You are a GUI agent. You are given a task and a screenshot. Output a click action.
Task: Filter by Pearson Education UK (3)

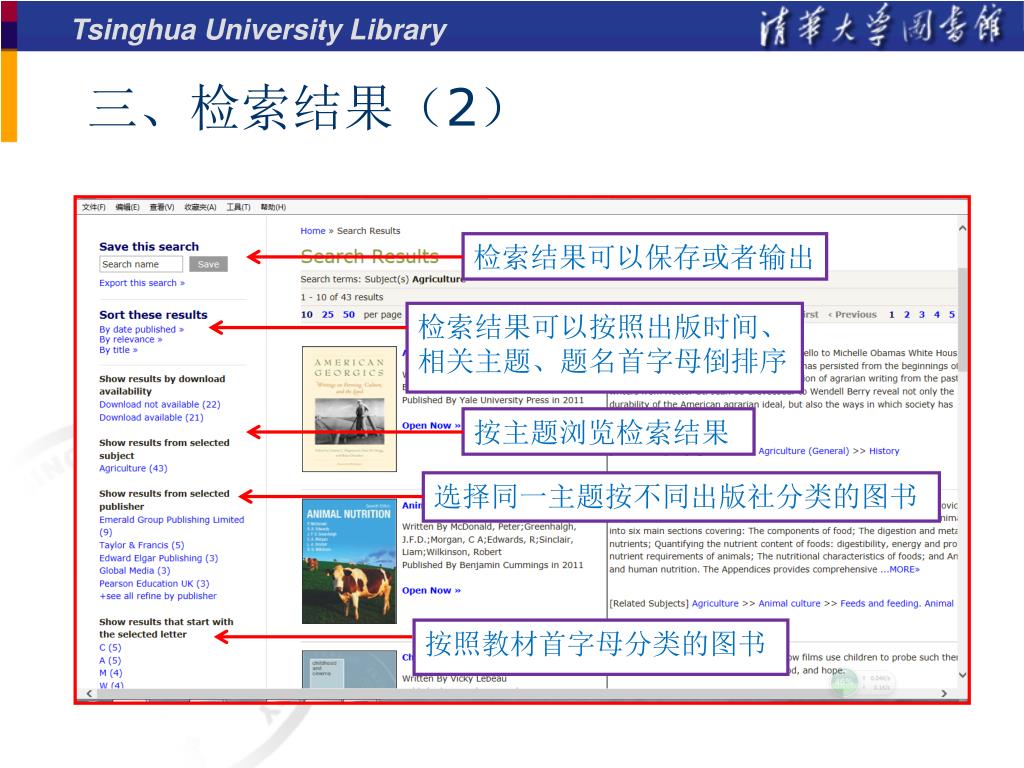pos(154,583)
